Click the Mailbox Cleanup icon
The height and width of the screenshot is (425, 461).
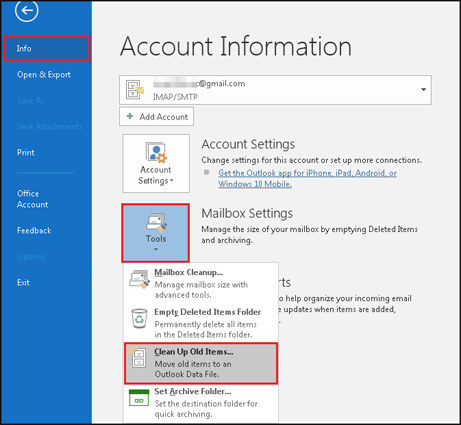[139, 279]
